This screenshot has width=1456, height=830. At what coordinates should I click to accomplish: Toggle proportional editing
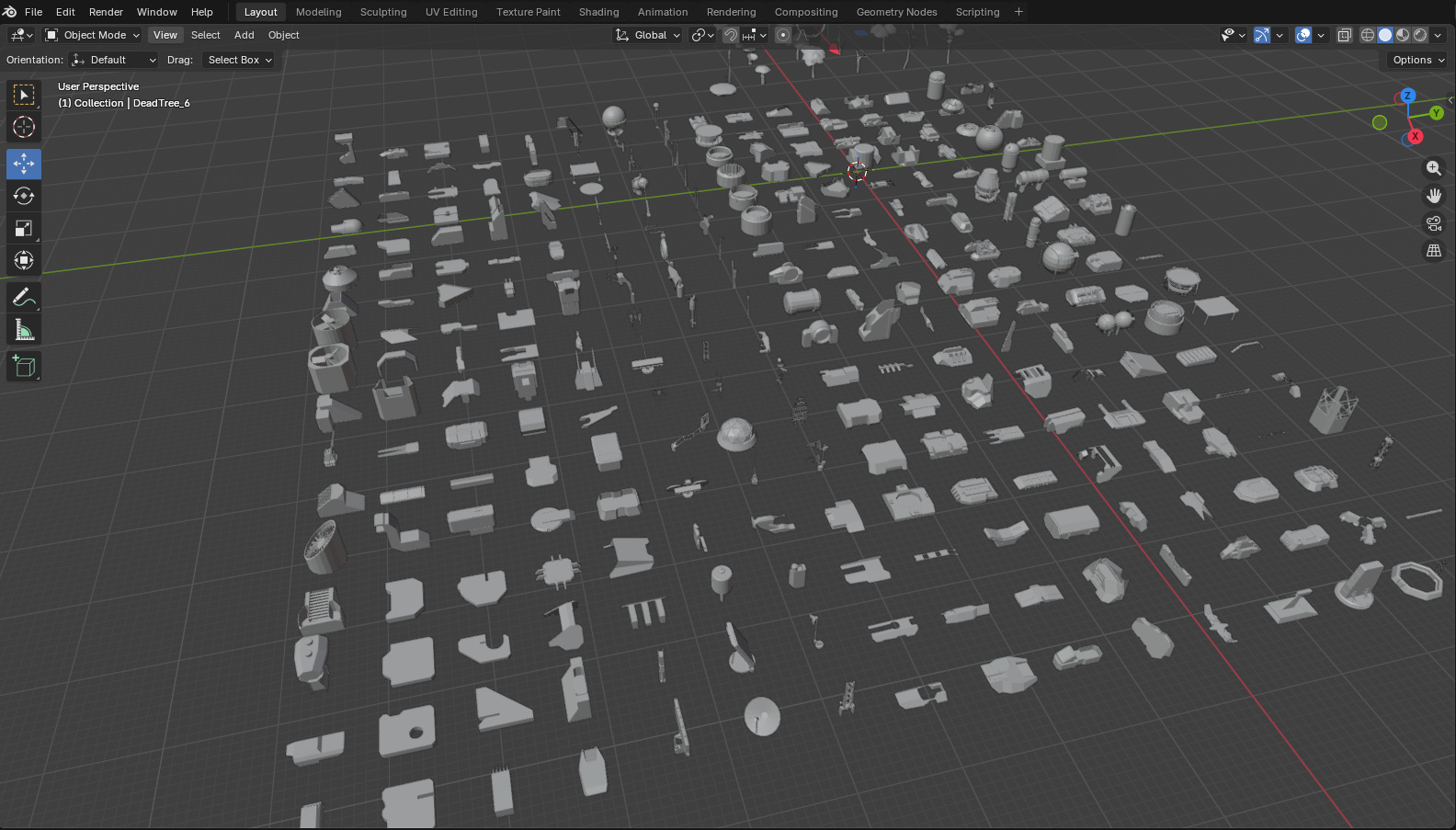[x=783, y=35]
